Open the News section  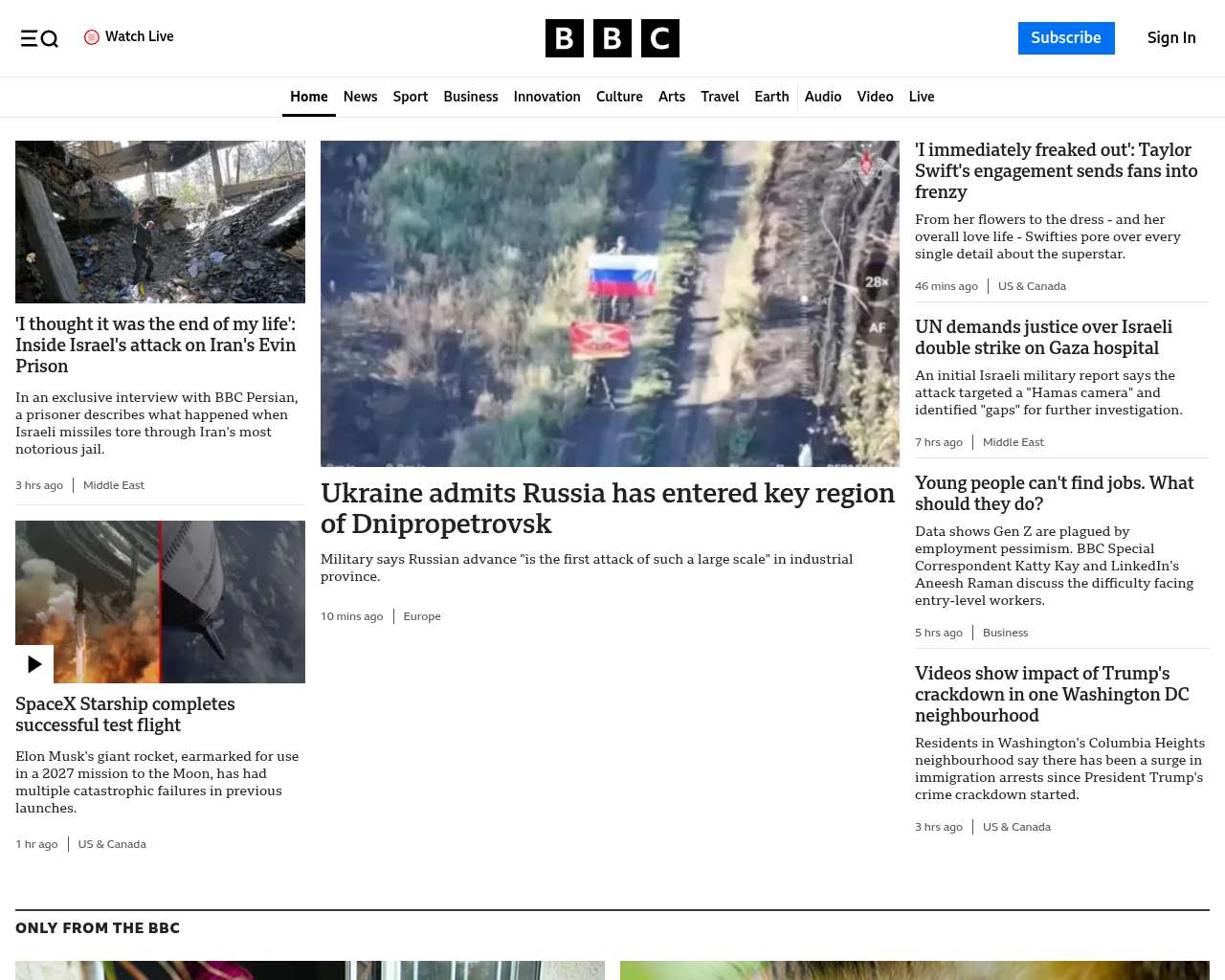point(361,97)
